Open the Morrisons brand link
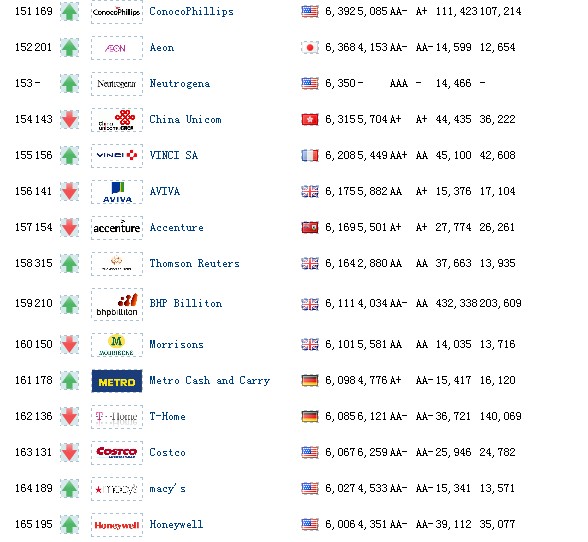 [x=176, y=344]
